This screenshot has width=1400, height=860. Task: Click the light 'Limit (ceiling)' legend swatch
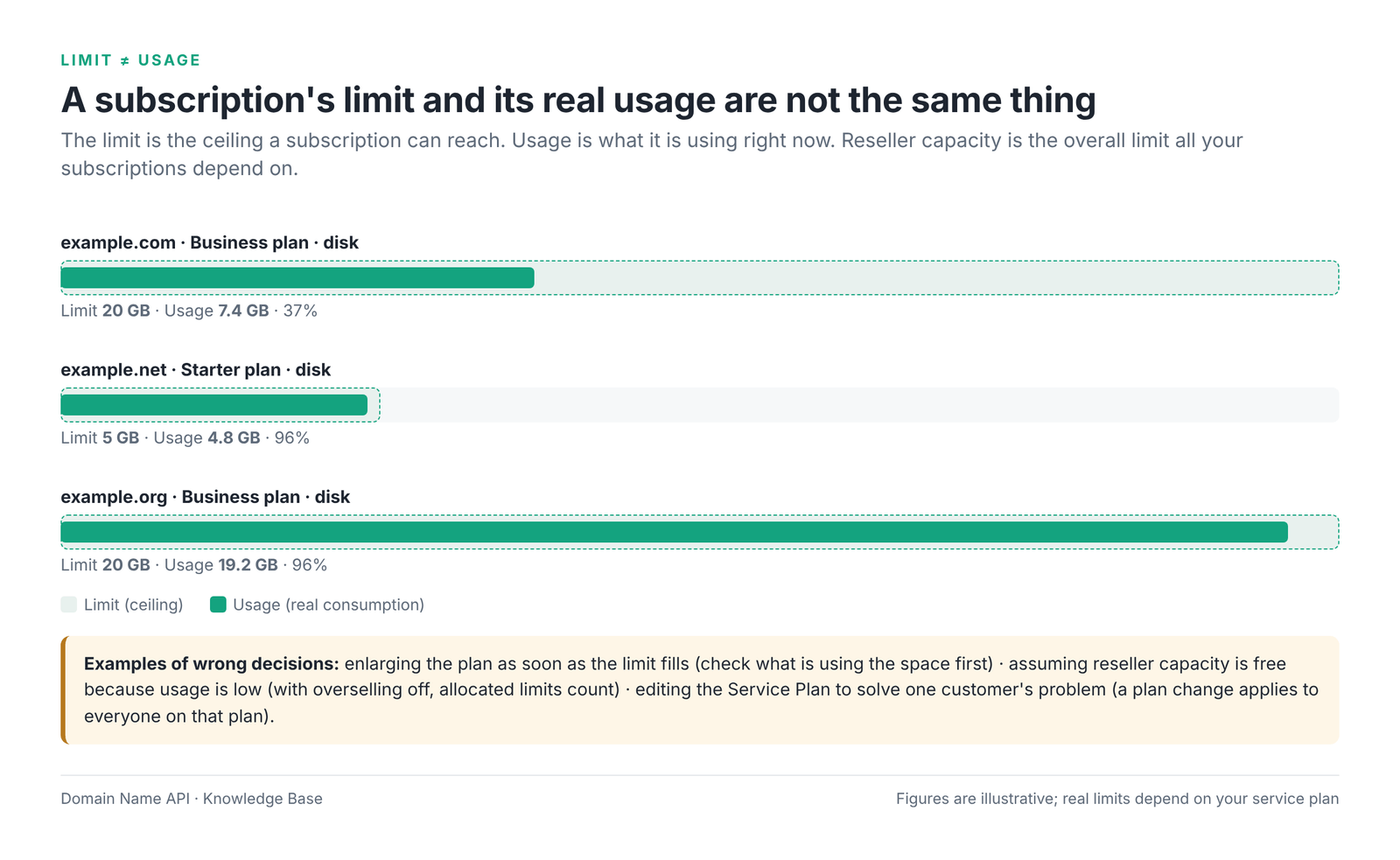click(69, 605)
